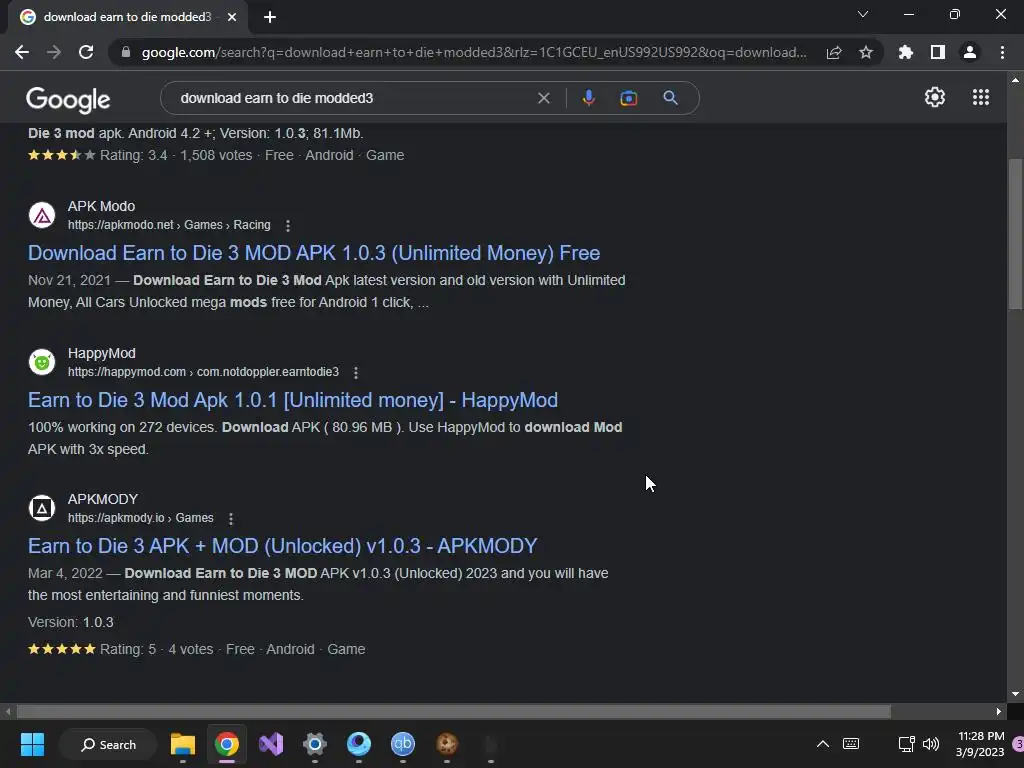This screenshot has height=768, width=1024.
Task: Open the cookie app in taskbar
Action: coord(447,744)
